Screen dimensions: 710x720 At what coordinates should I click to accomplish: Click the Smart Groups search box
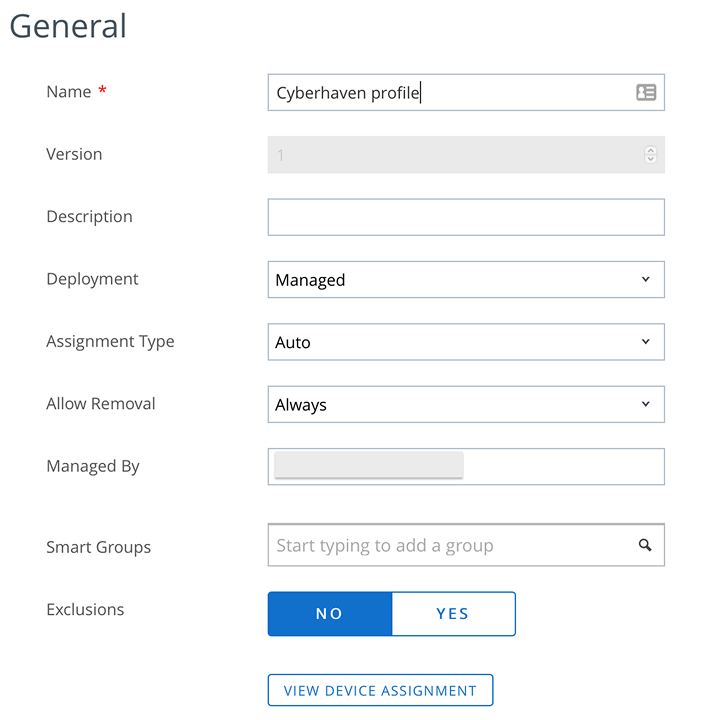(x=450, y=546)
